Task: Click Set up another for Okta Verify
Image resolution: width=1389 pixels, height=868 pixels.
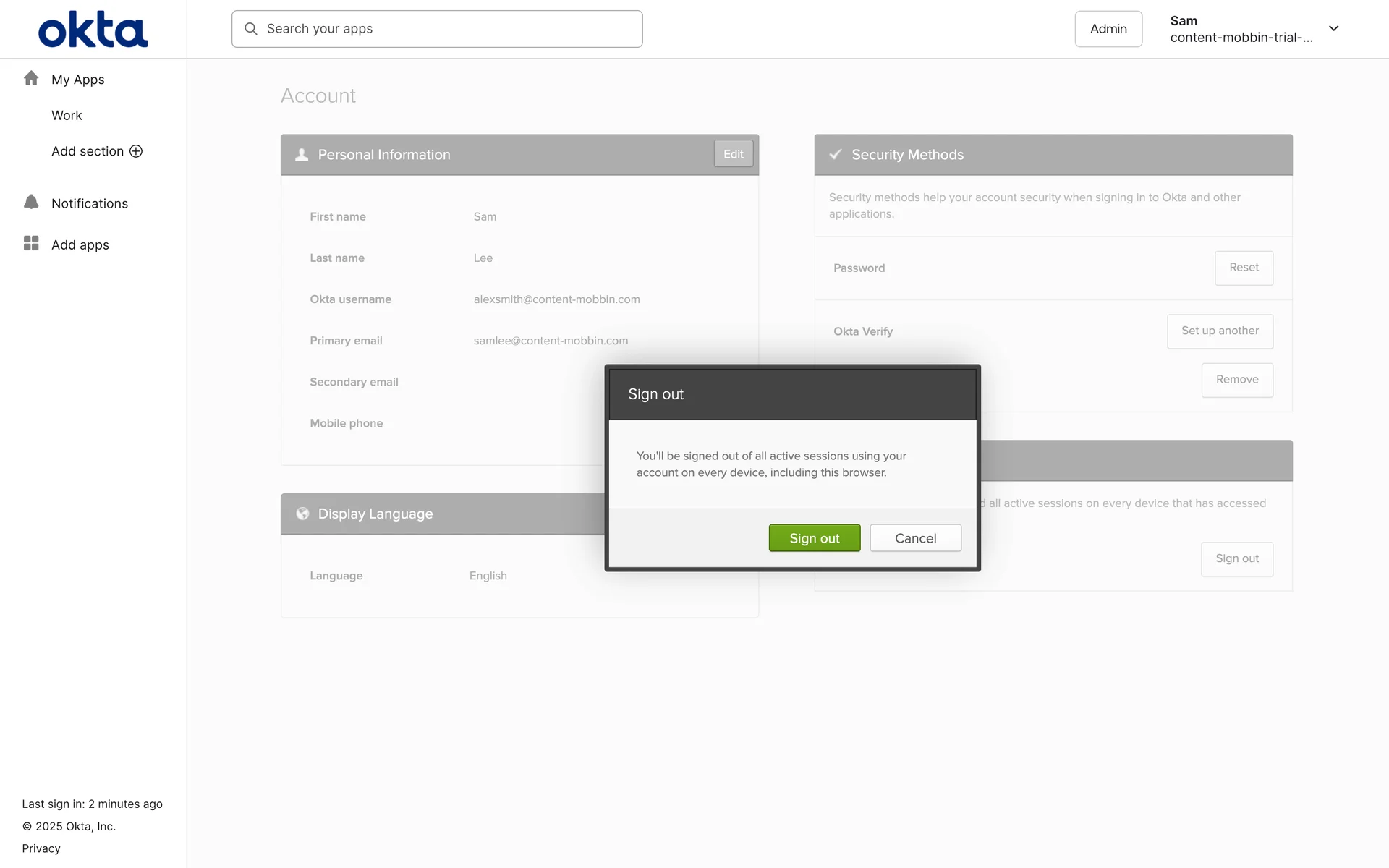Action: 1220,331
